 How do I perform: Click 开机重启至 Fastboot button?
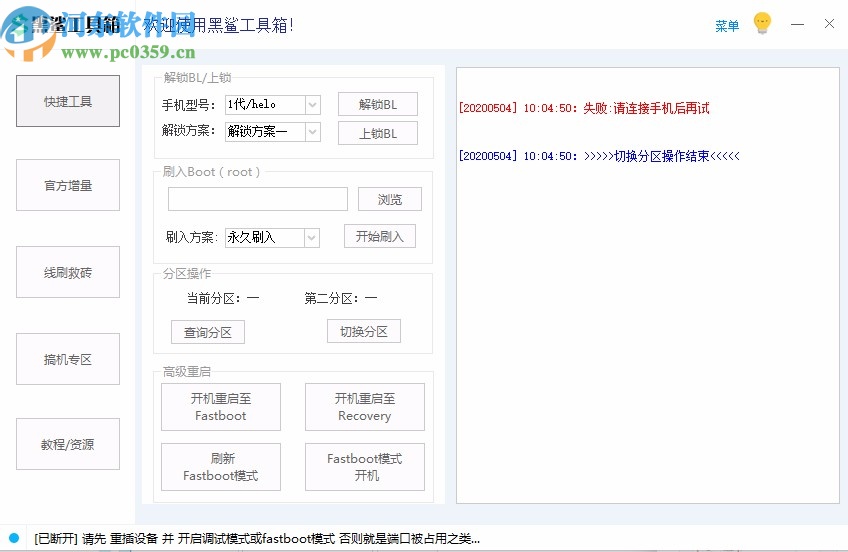coord(221,407)
